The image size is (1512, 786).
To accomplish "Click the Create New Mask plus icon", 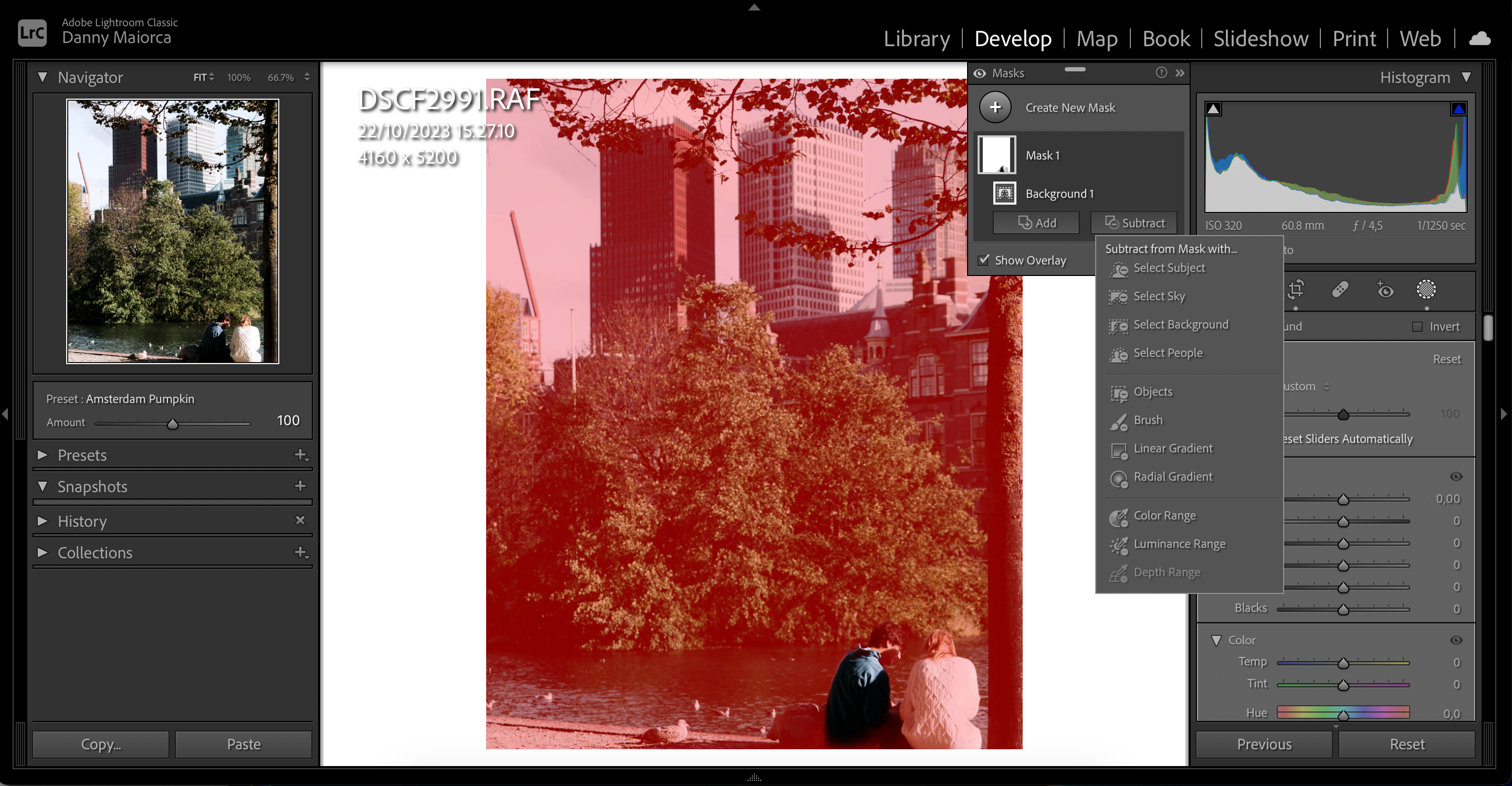I will (995, 108).
